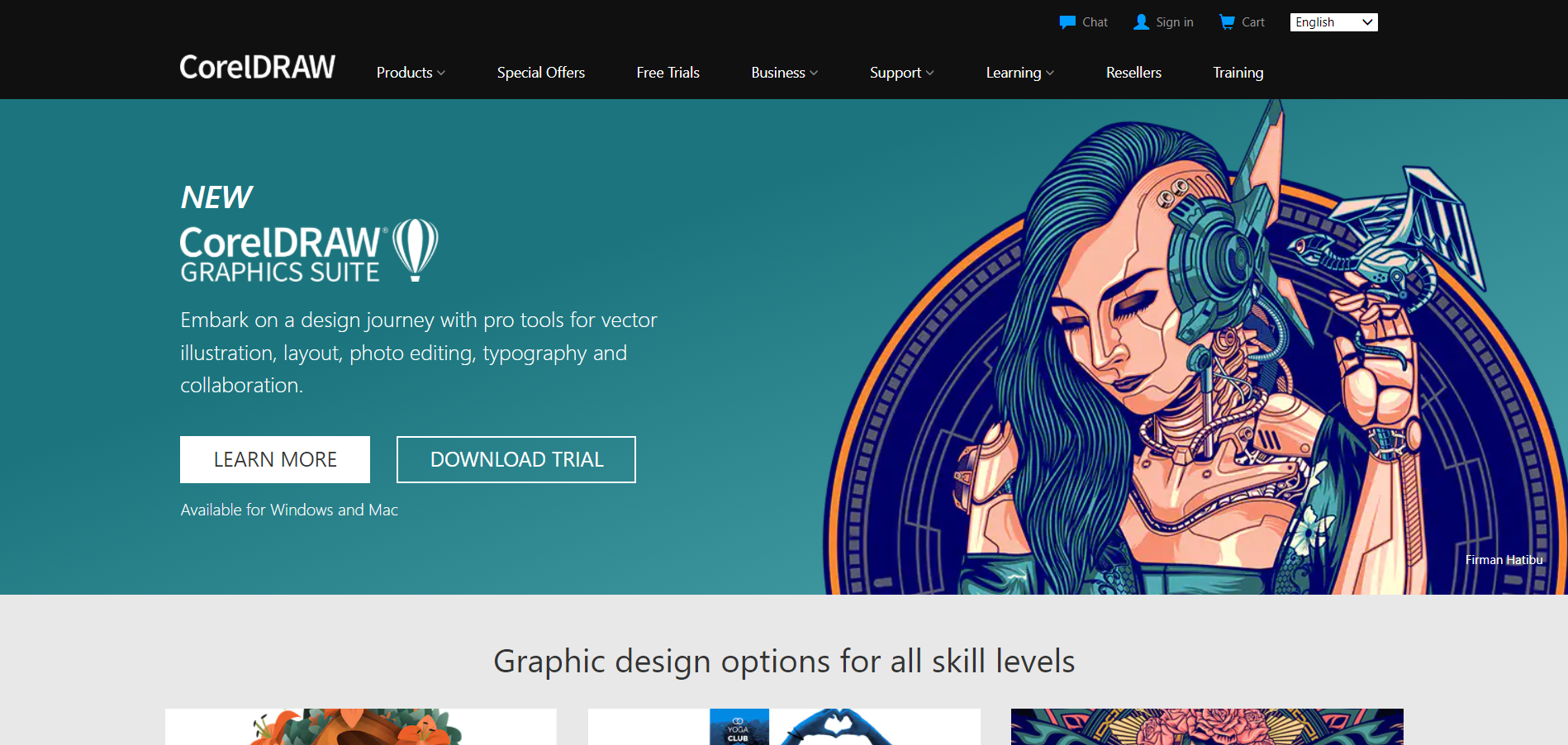Click the CorelDRAW logo in header
The height and width of the screenshot is (745, 1568).
tap(258, 67)
